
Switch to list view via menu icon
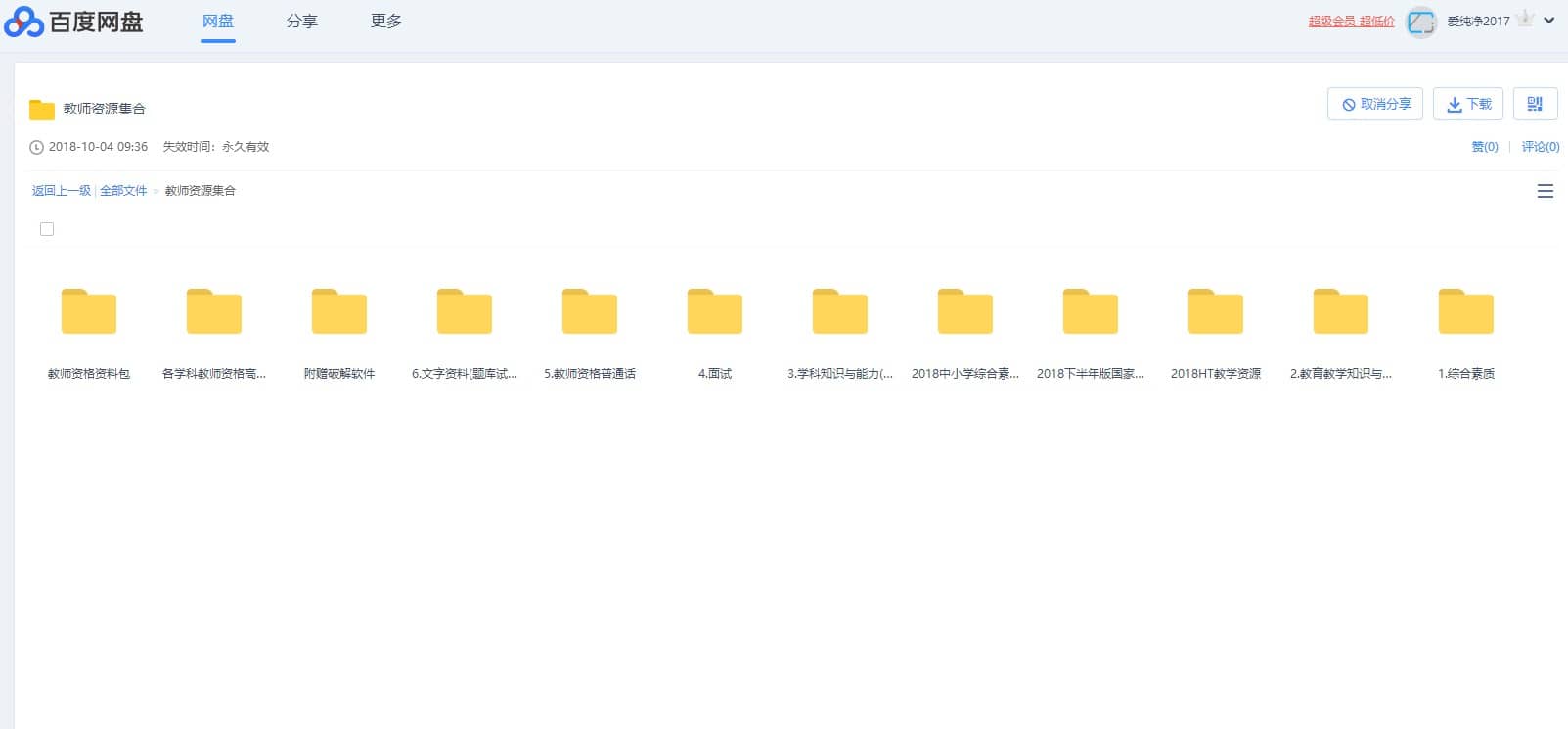[1546, 192]
